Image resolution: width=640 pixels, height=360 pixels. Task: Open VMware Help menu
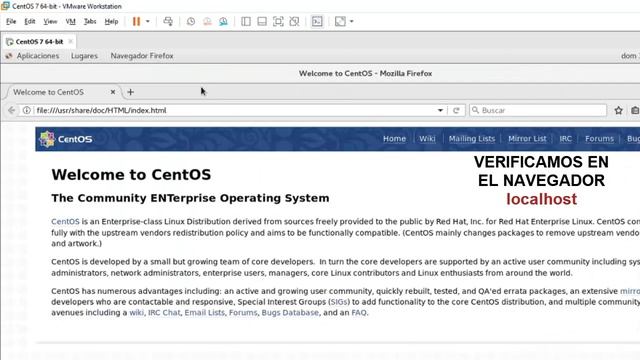(111, 21)
